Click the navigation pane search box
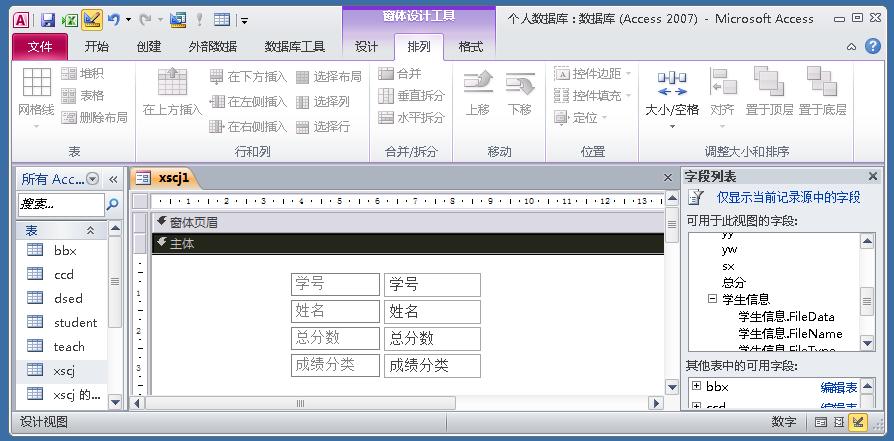The height and width of the screenshot is (441, 894). 61,204
